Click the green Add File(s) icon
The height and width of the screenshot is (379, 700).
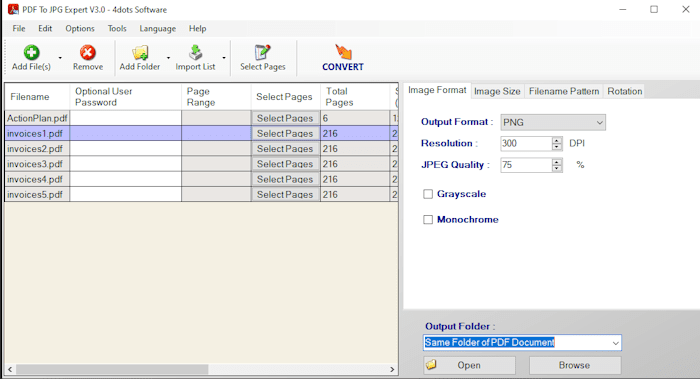(x=31, y=53)
